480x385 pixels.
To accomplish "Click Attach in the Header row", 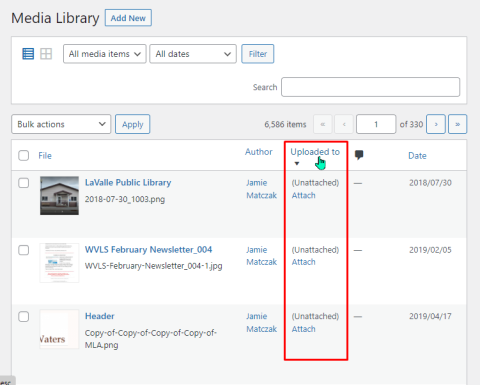I will click(304, 329).
